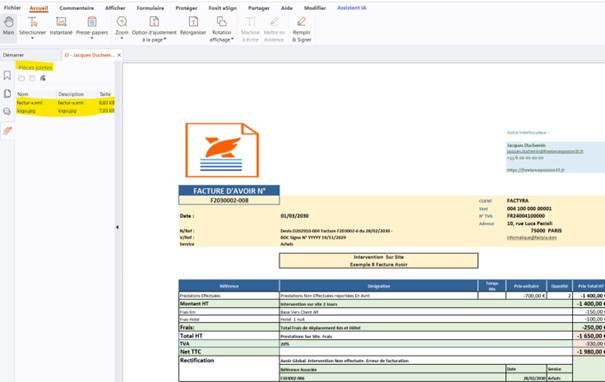Image resolution: width=605 pixels, height=382 pixels.
Task: Open the bookmarks panel in sidebar
Action: 7,75
